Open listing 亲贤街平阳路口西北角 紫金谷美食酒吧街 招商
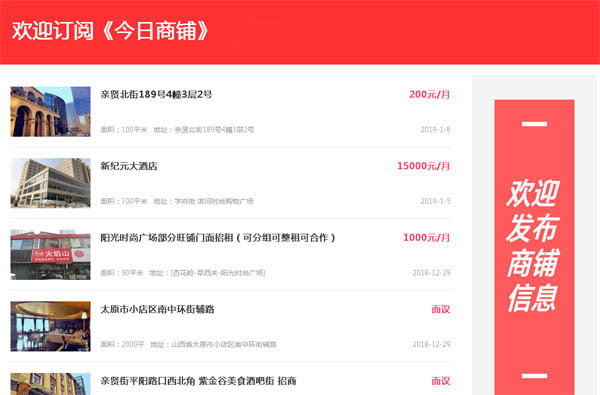The width and height of the screenshot is (600, 395). tap(198, 381)
